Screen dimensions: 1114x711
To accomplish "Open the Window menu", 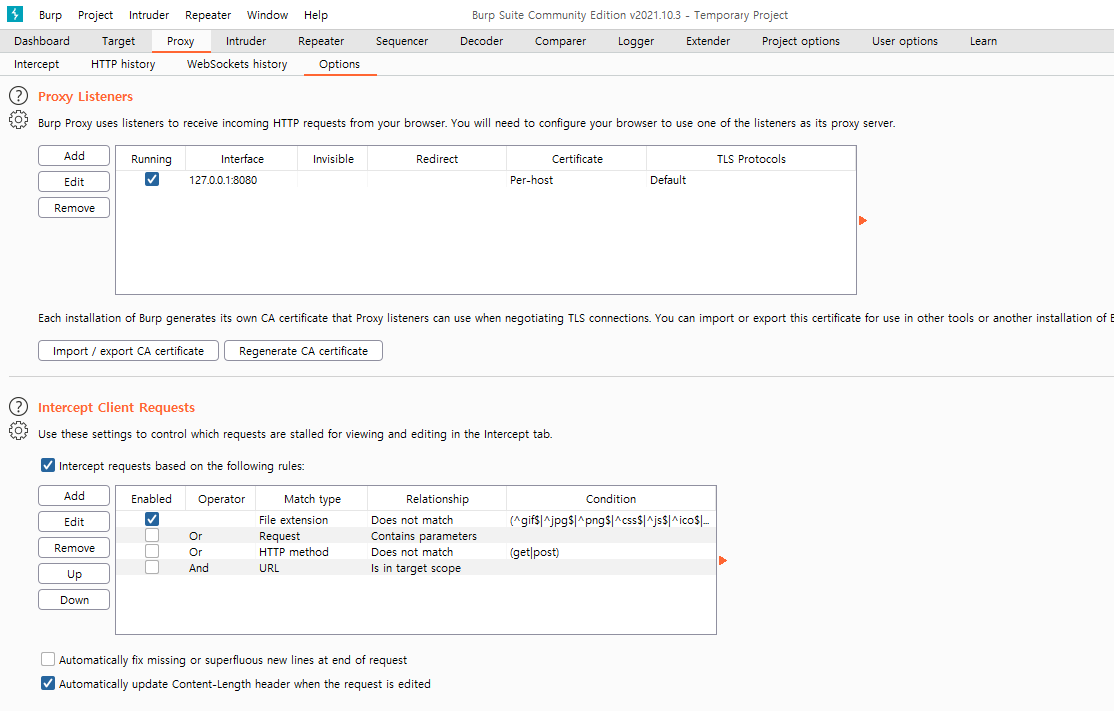I will point(267,15).
